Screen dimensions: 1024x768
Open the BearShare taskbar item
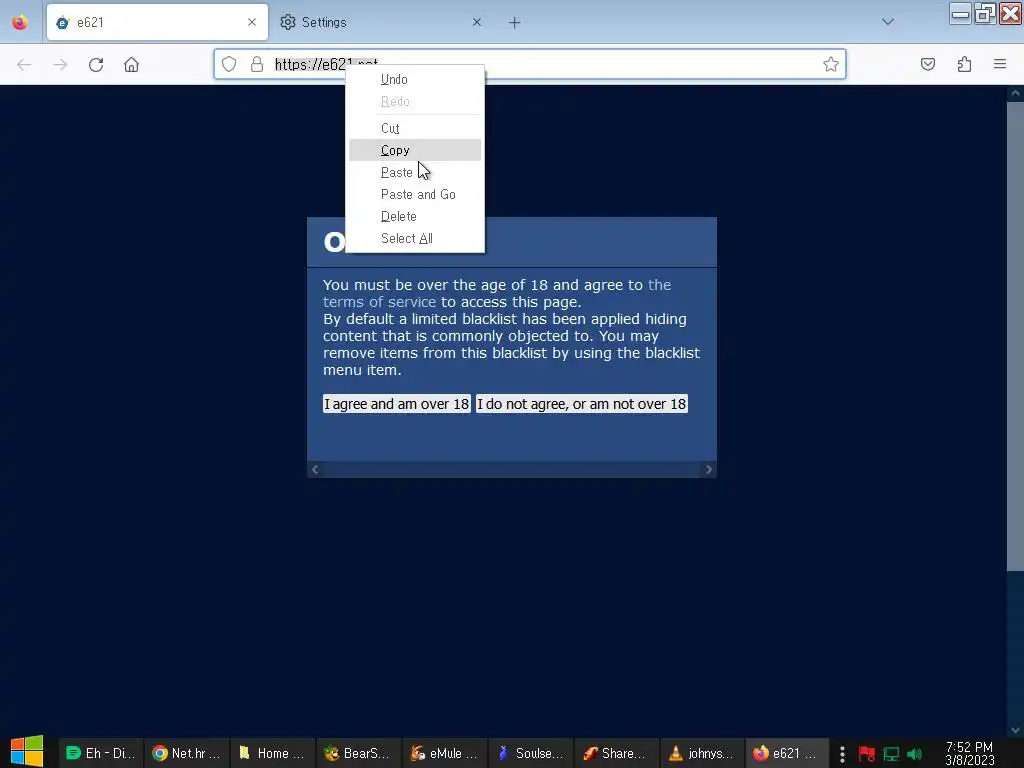(358, 753)
